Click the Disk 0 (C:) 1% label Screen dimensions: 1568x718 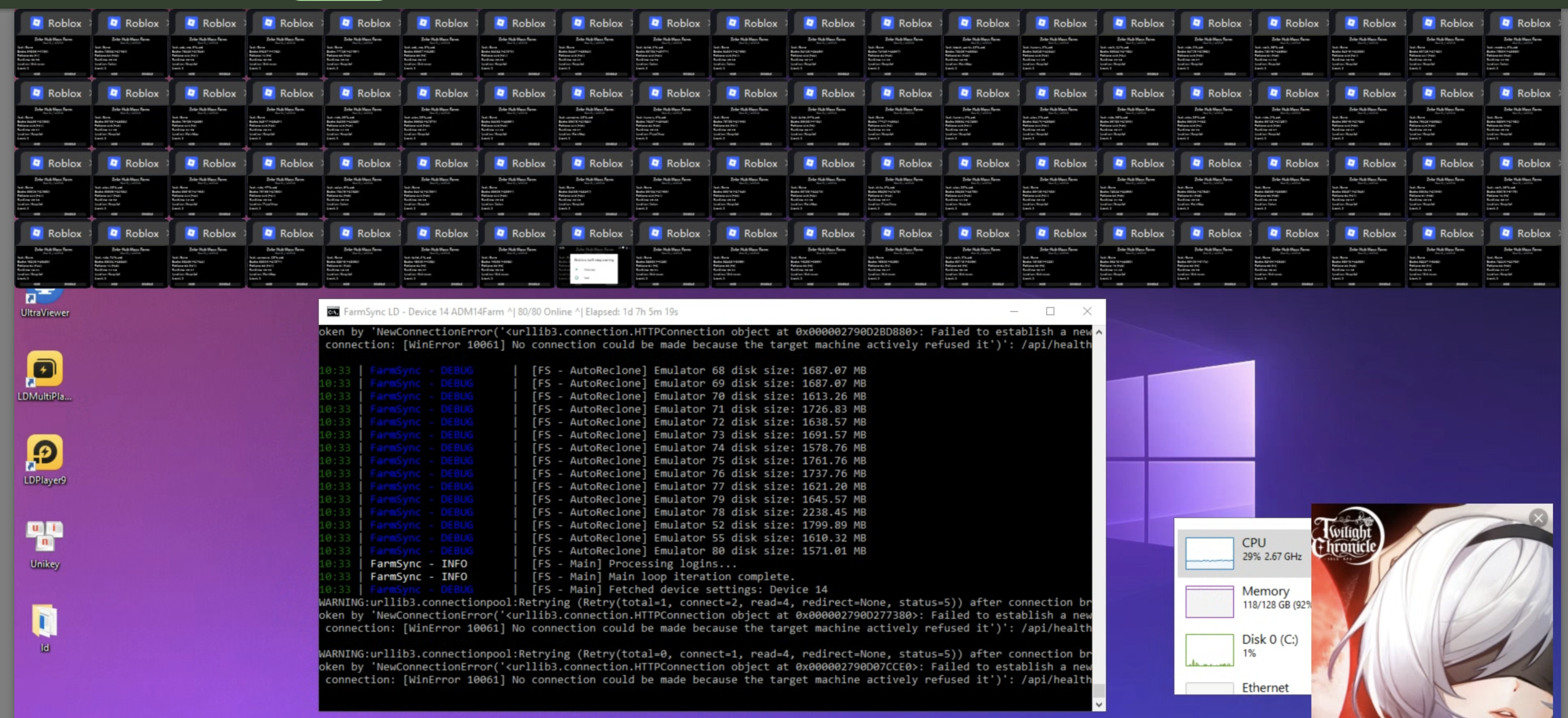tap(1270, 645)
